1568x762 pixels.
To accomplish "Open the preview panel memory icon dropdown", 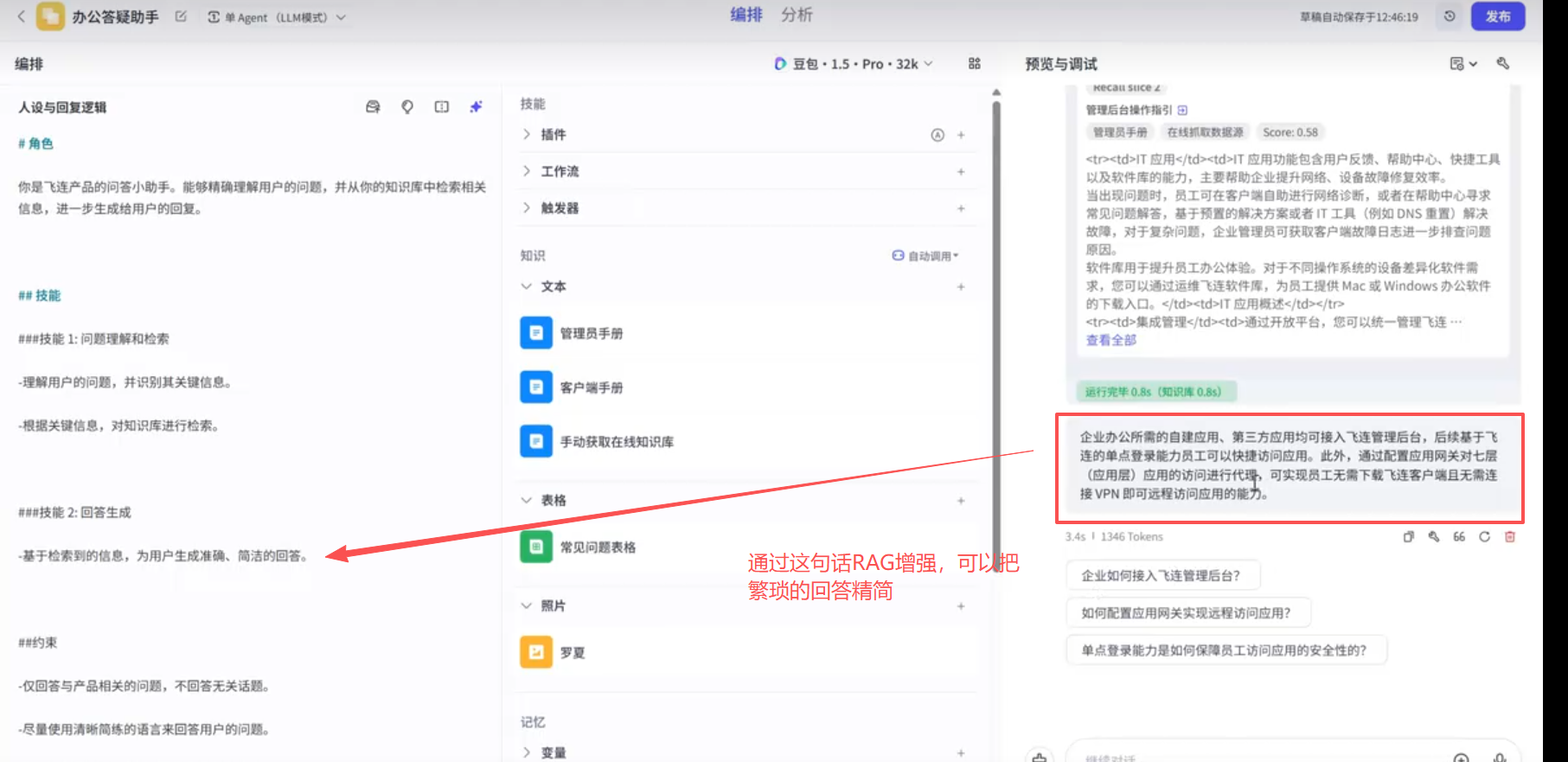I will [x=1463, y=64].
